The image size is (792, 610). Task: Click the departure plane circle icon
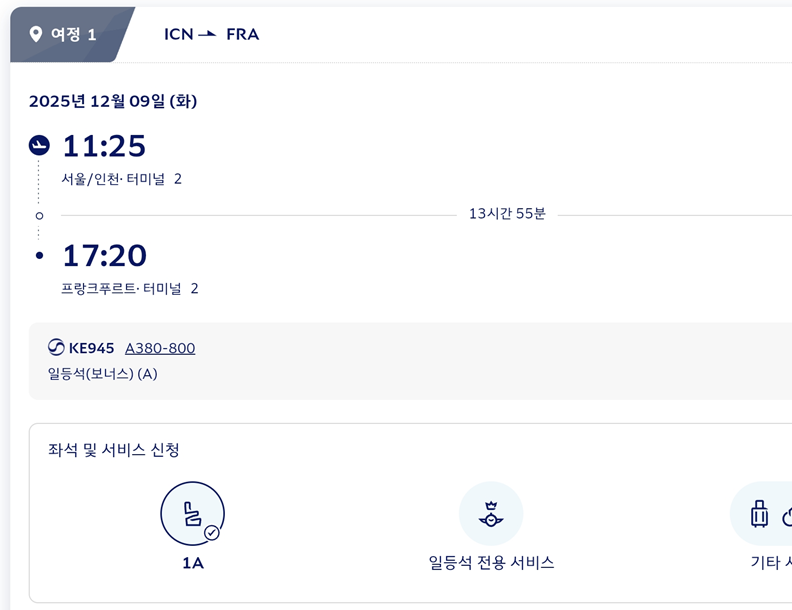[x=39, y=146]
